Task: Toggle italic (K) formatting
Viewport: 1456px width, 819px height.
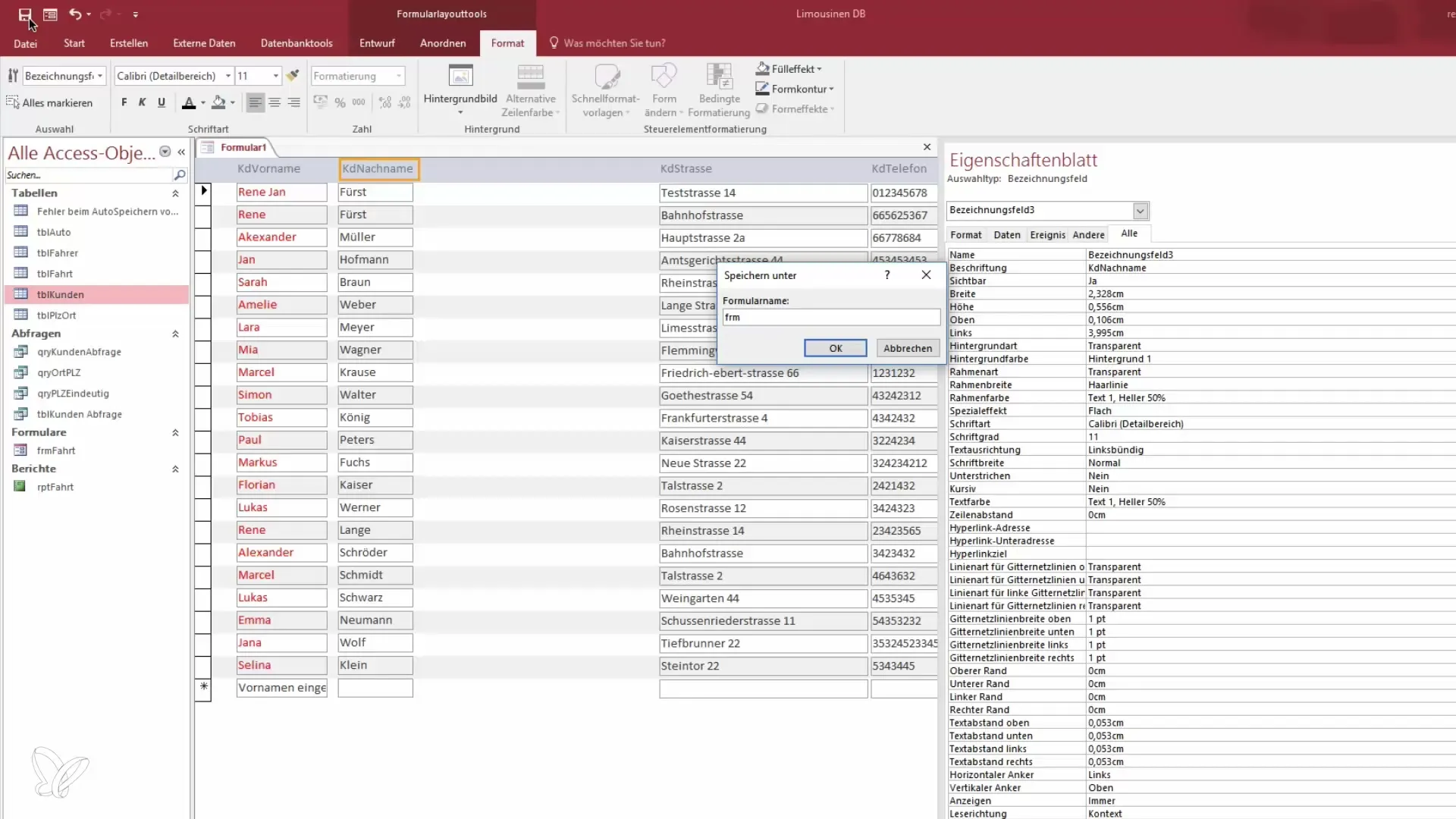Action: point(142,102)
